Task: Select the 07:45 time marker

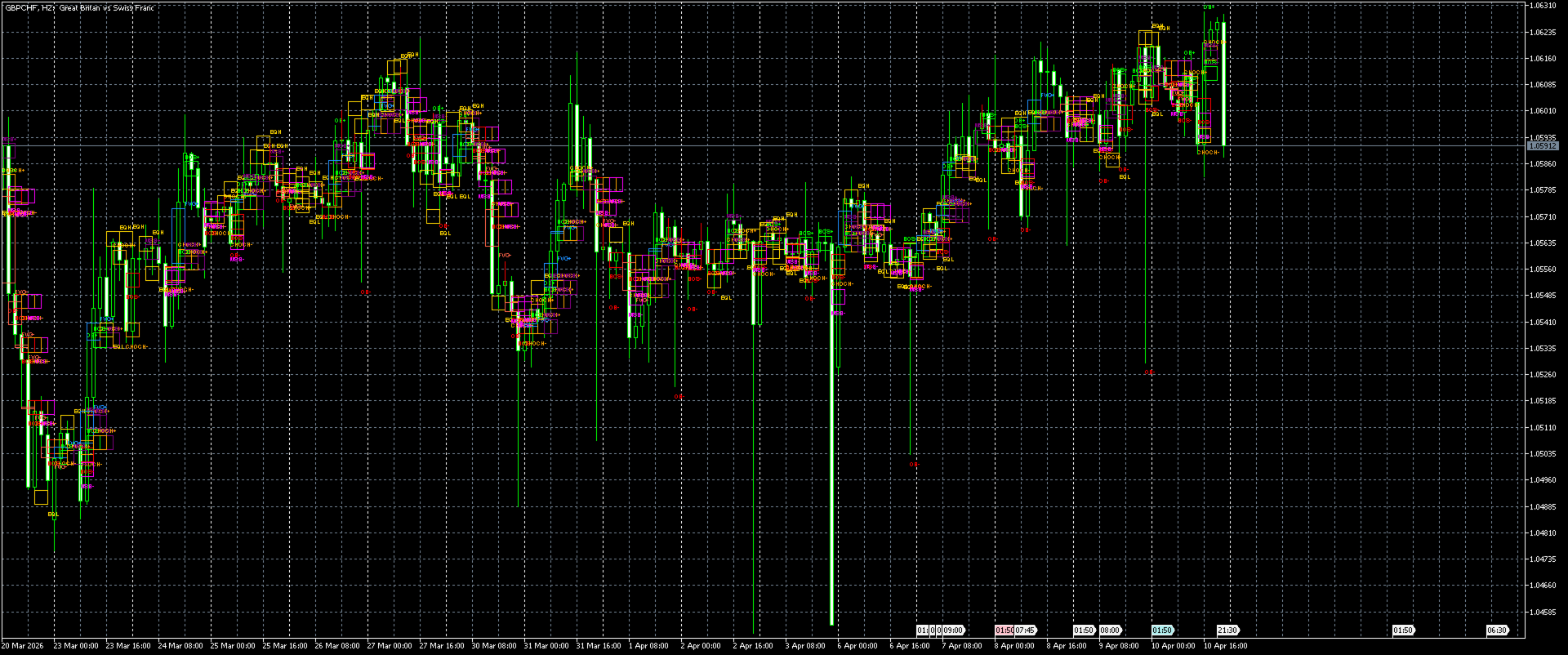Action: [1025, 630]
